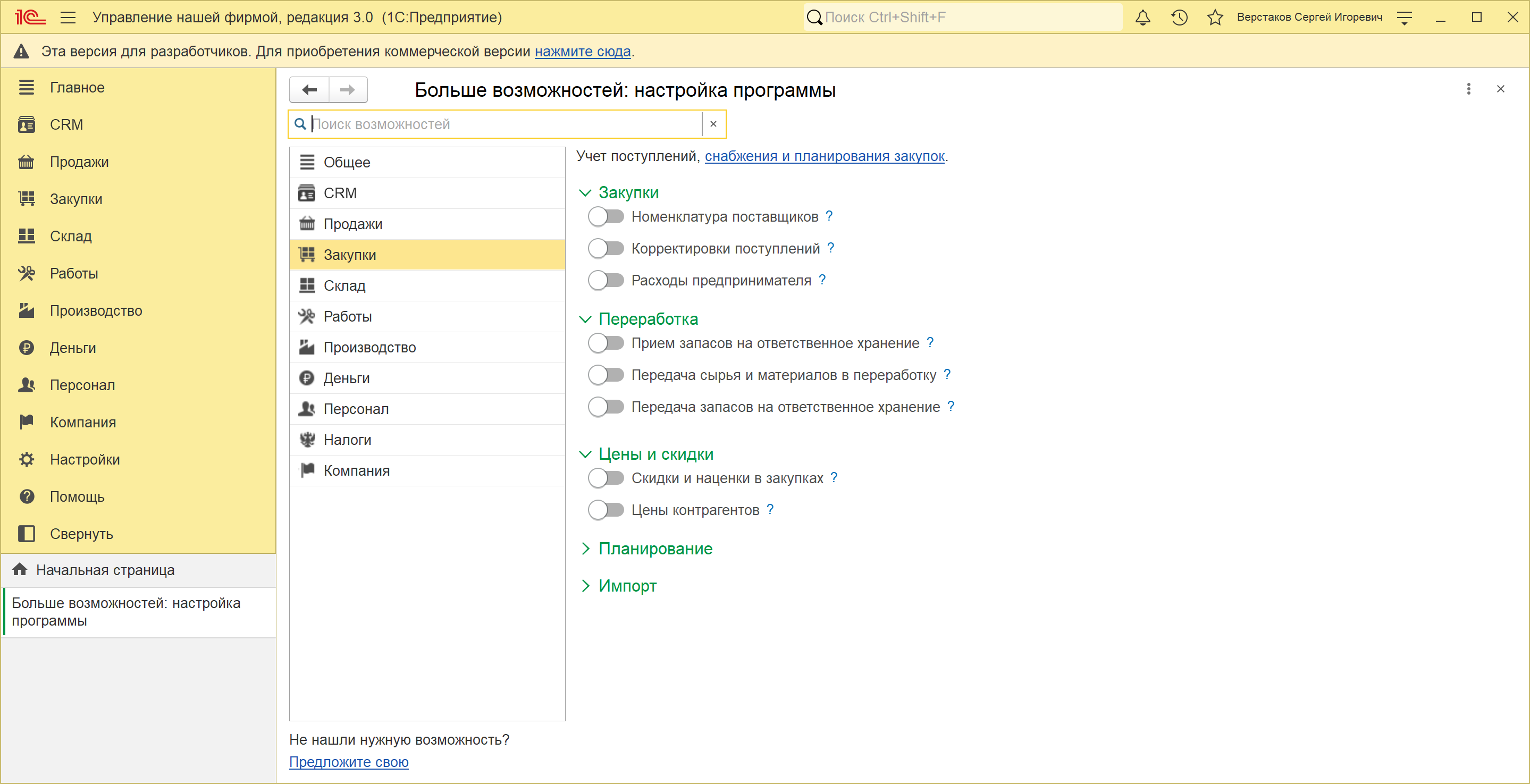Click the gear icon for Настройки

pyautogui.click(x=27, y=459)
